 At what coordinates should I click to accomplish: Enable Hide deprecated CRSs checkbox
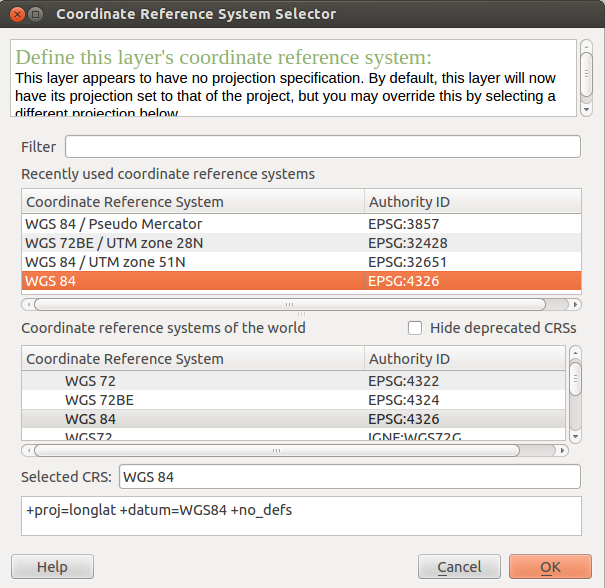click(415, 328)
